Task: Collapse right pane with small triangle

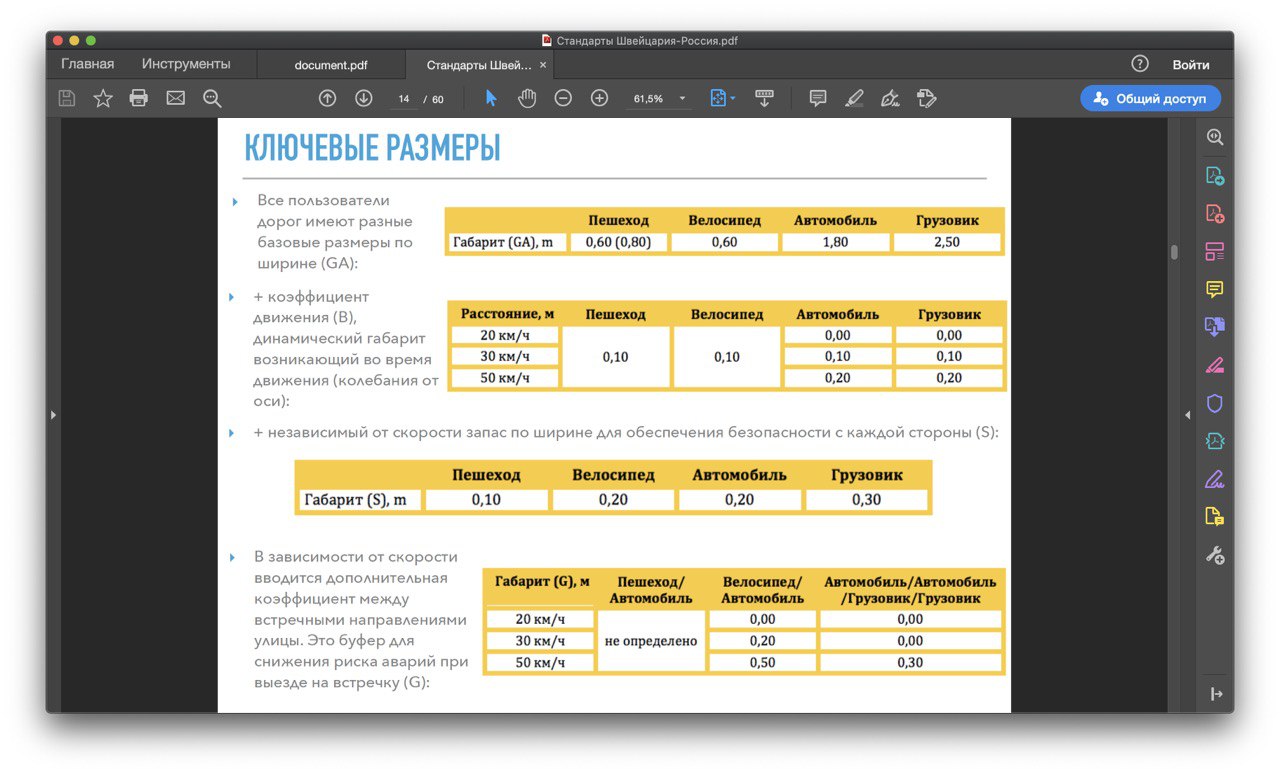Action: click(1188, 414)
